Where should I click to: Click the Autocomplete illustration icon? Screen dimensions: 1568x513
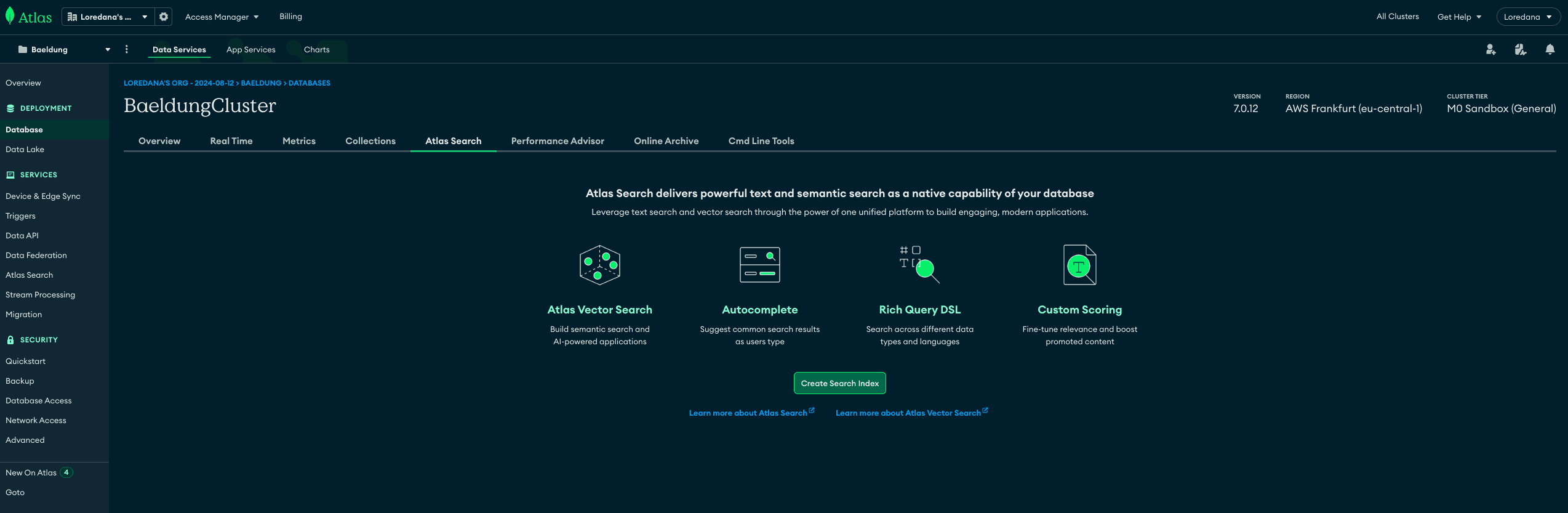point(760,265)
